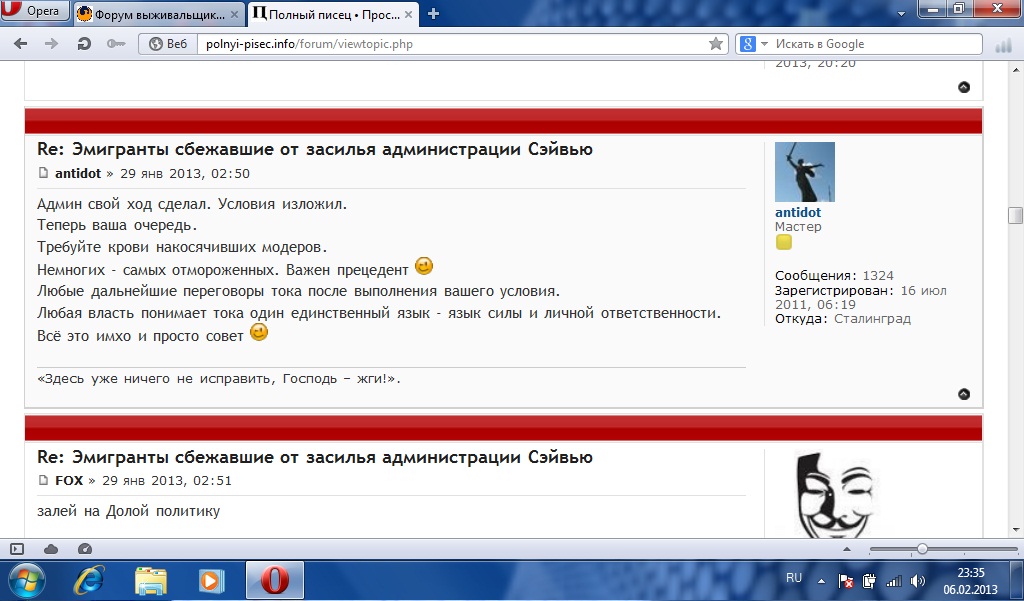Close the Форум выживальщик tab
1024x601 pixels.
pyautogui.click(x=234, y=14)
